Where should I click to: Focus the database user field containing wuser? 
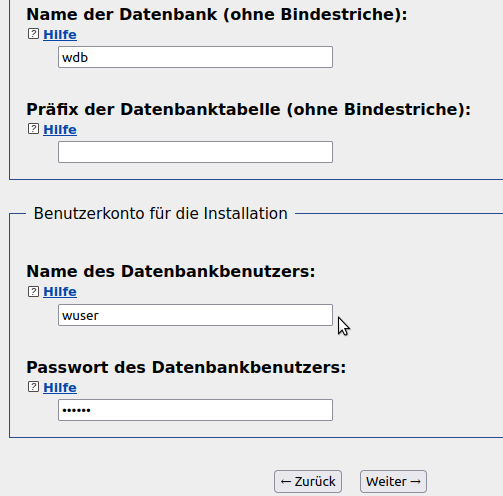[195, 315]
